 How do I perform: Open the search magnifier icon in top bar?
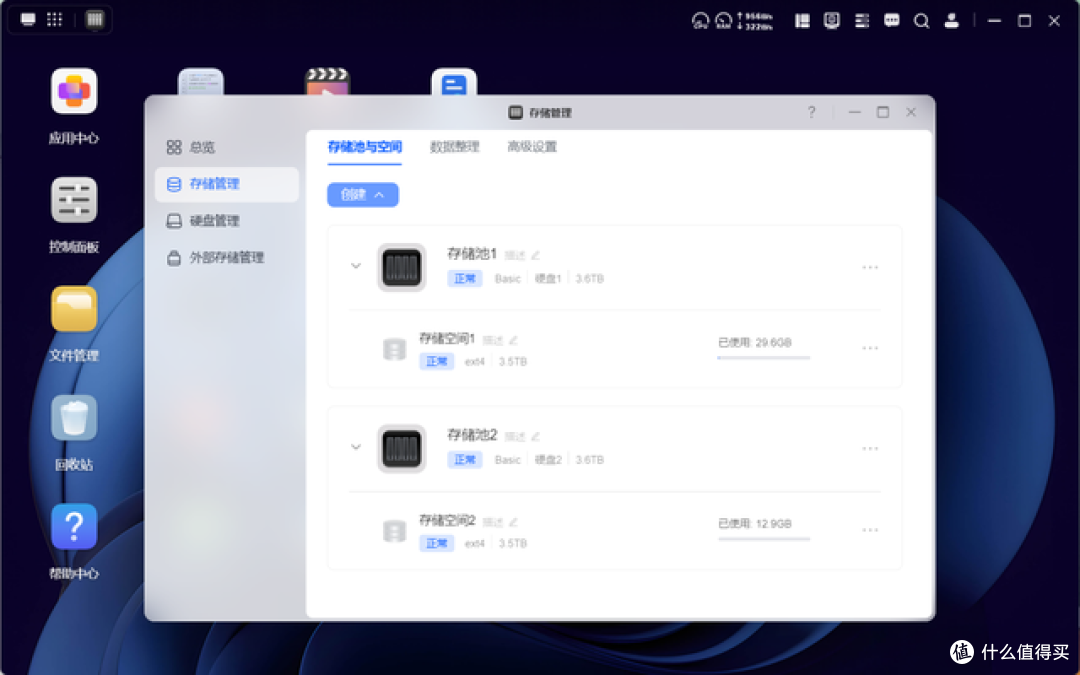click(921, 21)
